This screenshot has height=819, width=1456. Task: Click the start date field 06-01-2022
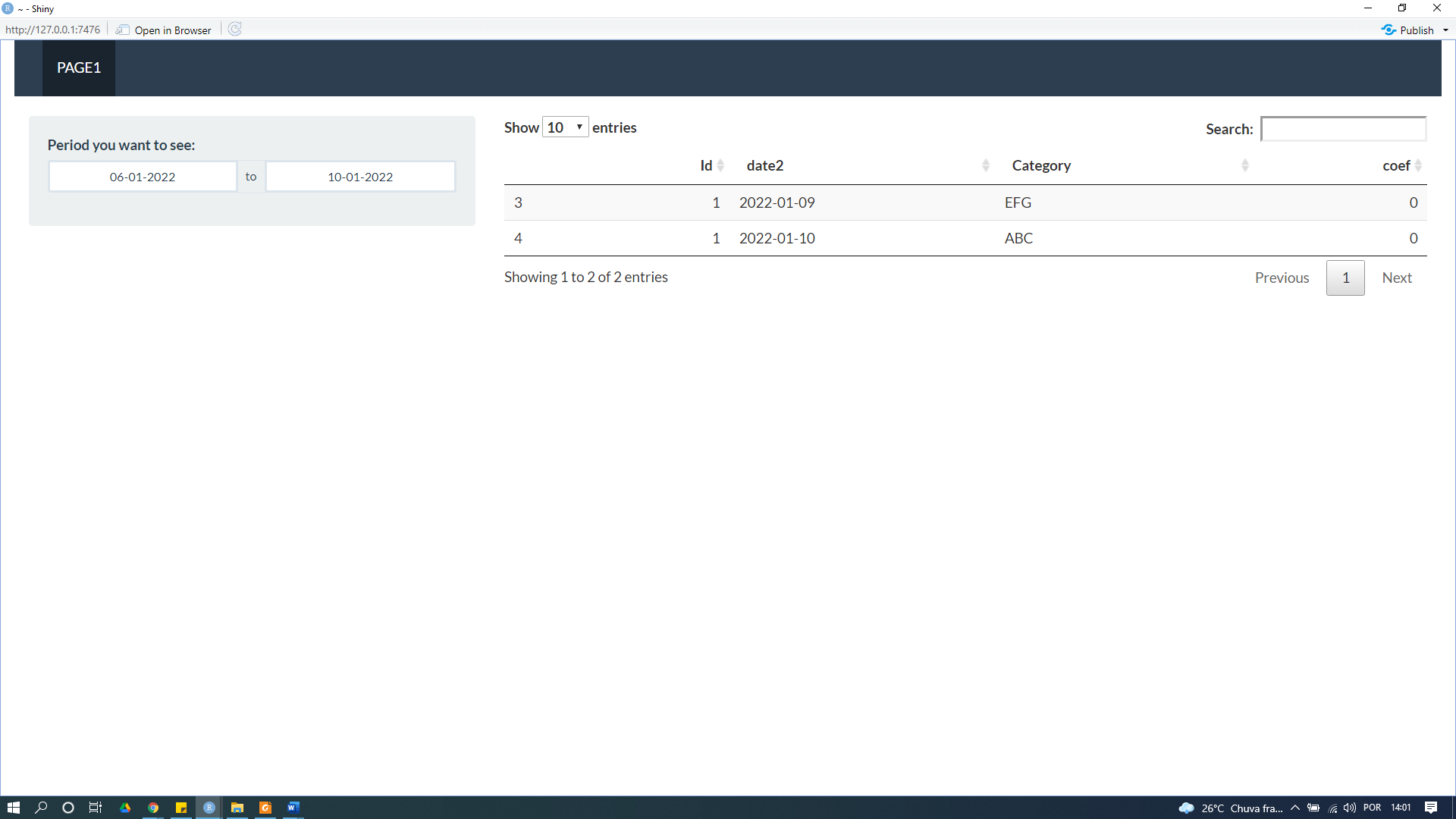coord(143,177)
